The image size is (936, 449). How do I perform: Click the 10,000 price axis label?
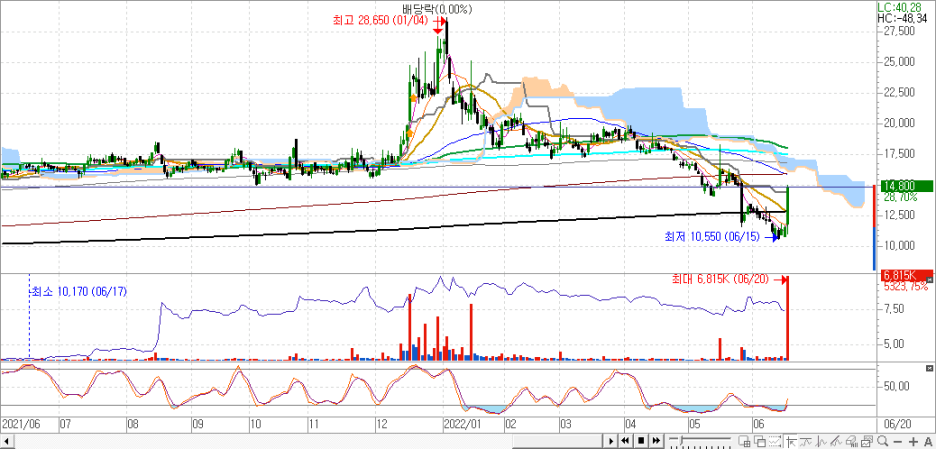(x=900, y=245)
